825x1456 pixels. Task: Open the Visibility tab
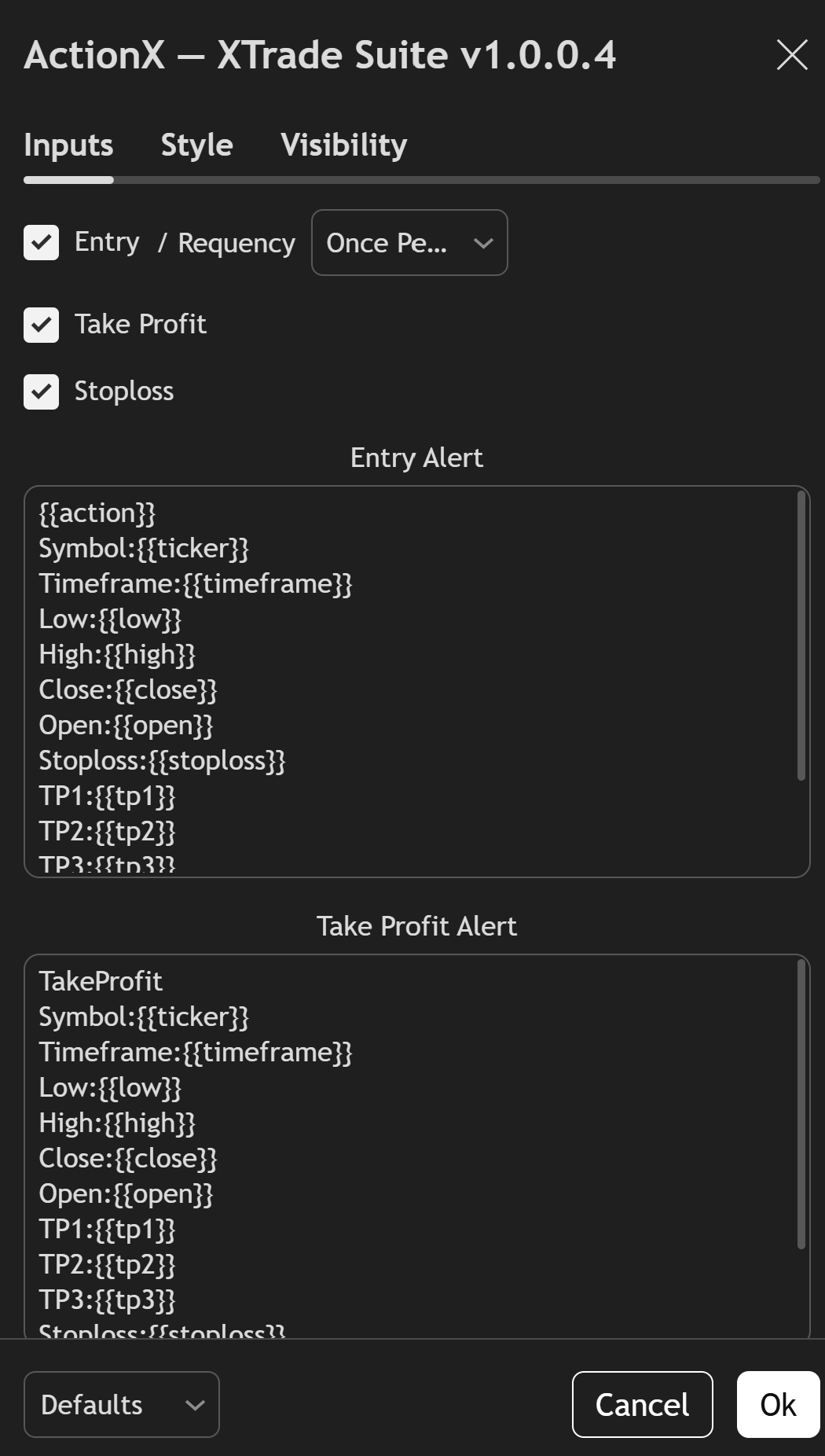point(343,144)
